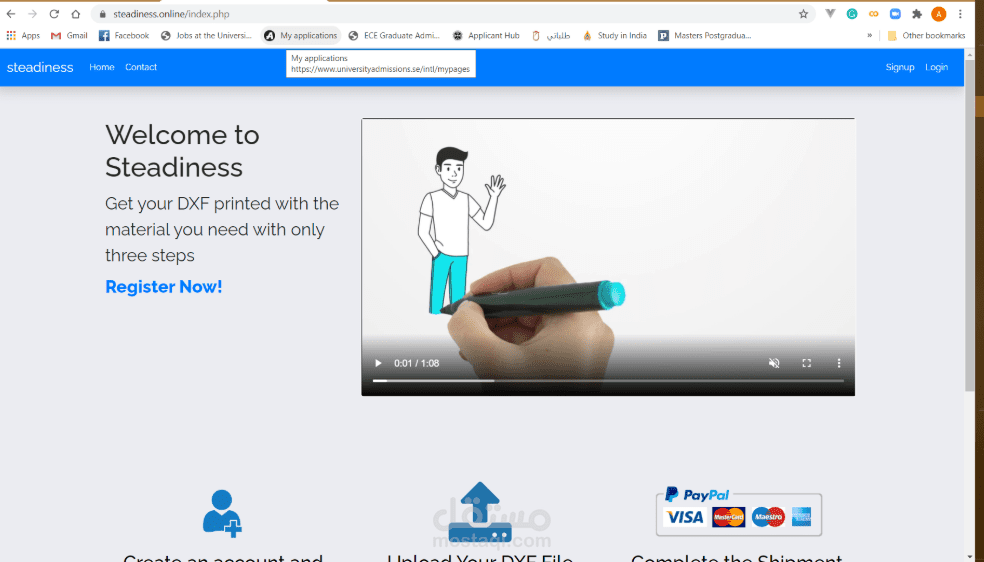The height and width of the screenshot is (562, 984).
Task: Open the orange Chrome profile avatar
Action: point(939,14)
